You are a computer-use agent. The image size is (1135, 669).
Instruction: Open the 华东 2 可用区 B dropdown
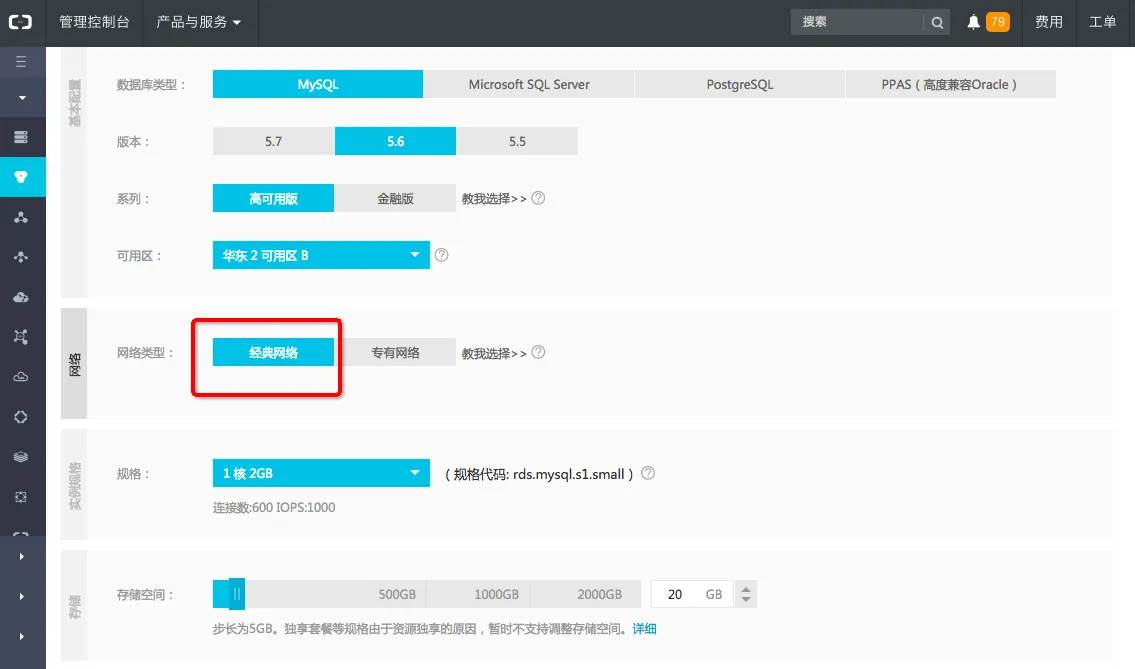[x=321, y=255]
